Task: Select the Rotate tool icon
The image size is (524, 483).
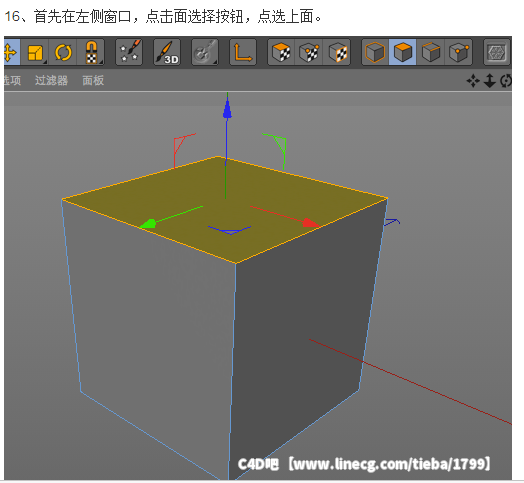Action: pos(63,52)
